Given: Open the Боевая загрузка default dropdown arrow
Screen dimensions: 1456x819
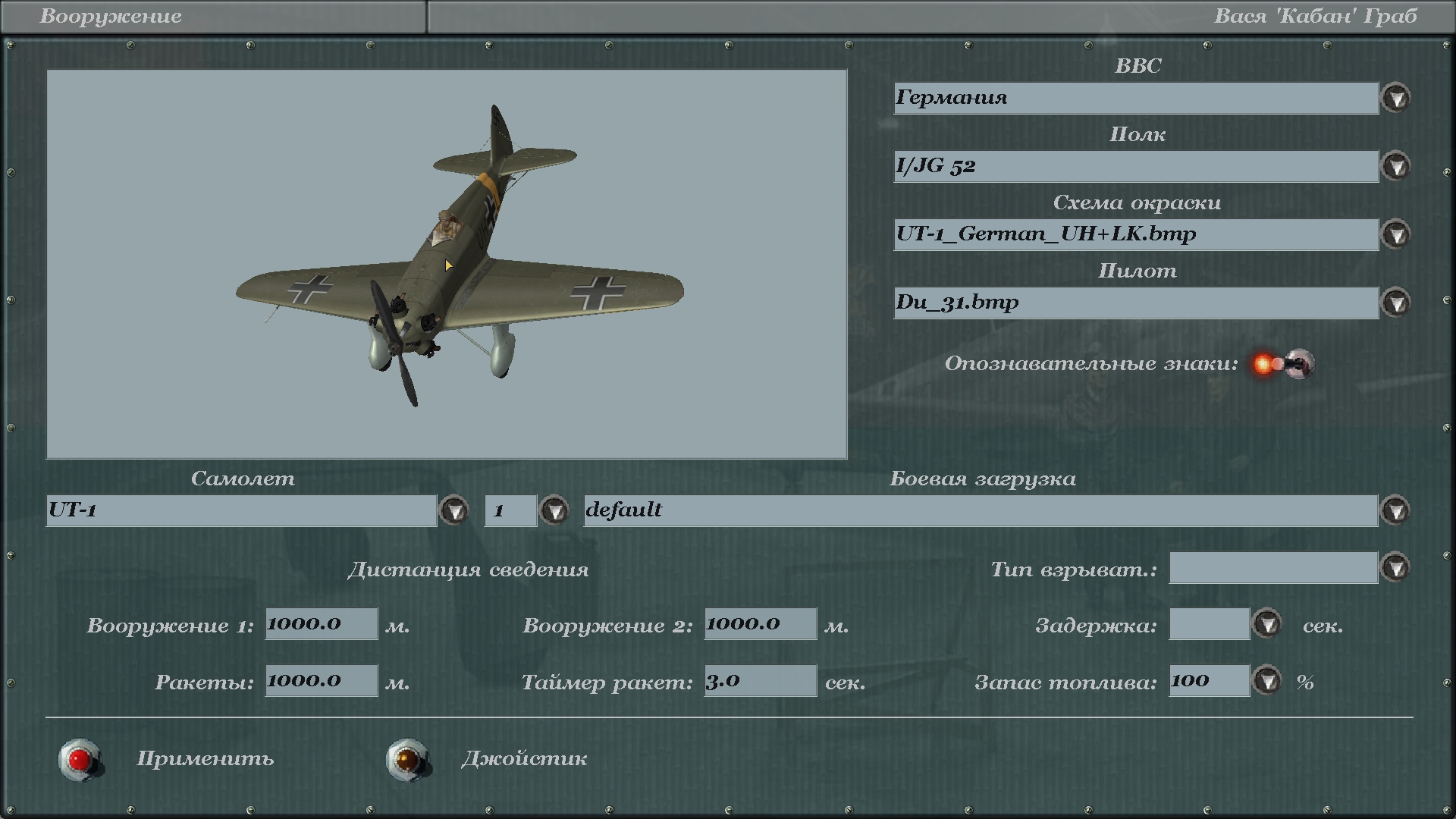Looking at the screenshot, I should click(x=1395, y=511).
